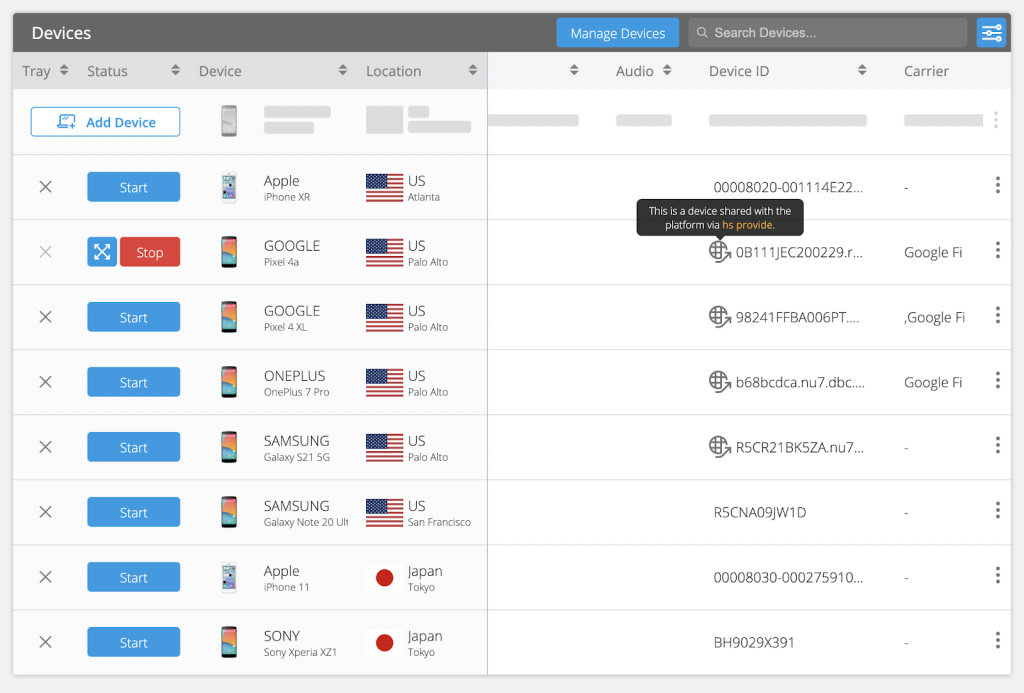The image size is (1024, 693).
Task: Sort by the unlabeled column arrows
Action: 574,70
